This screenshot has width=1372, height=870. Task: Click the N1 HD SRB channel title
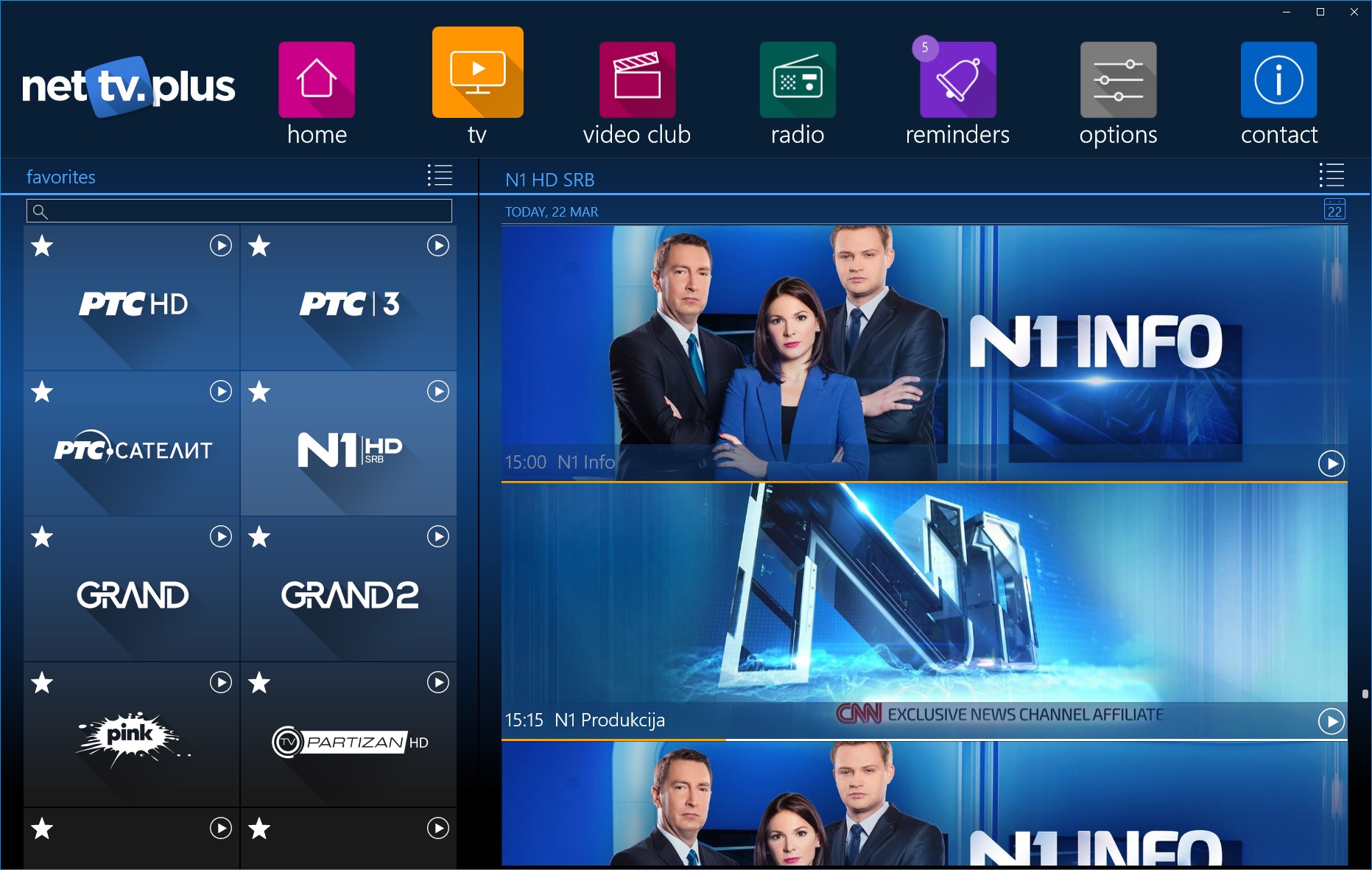549,180
